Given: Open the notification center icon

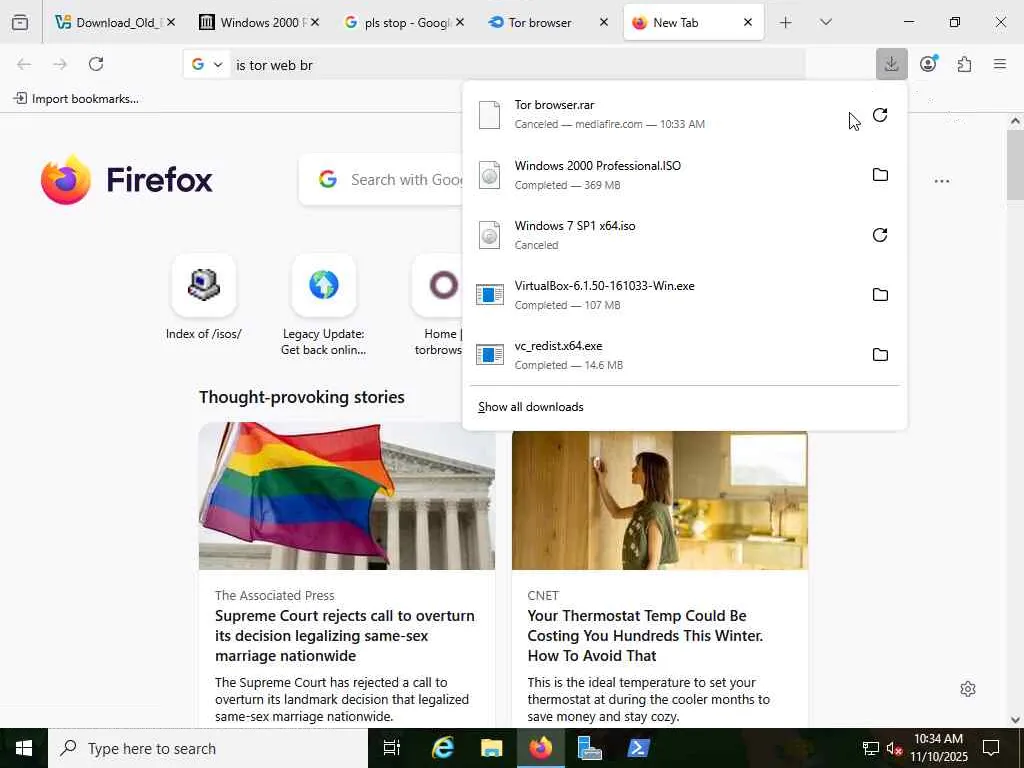Looking at the screenshot, I should [x=991, y=748].
